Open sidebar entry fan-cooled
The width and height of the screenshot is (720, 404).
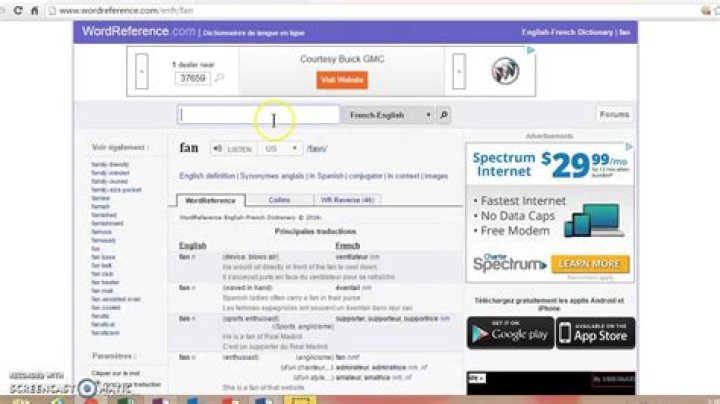(x=106, y=308)
